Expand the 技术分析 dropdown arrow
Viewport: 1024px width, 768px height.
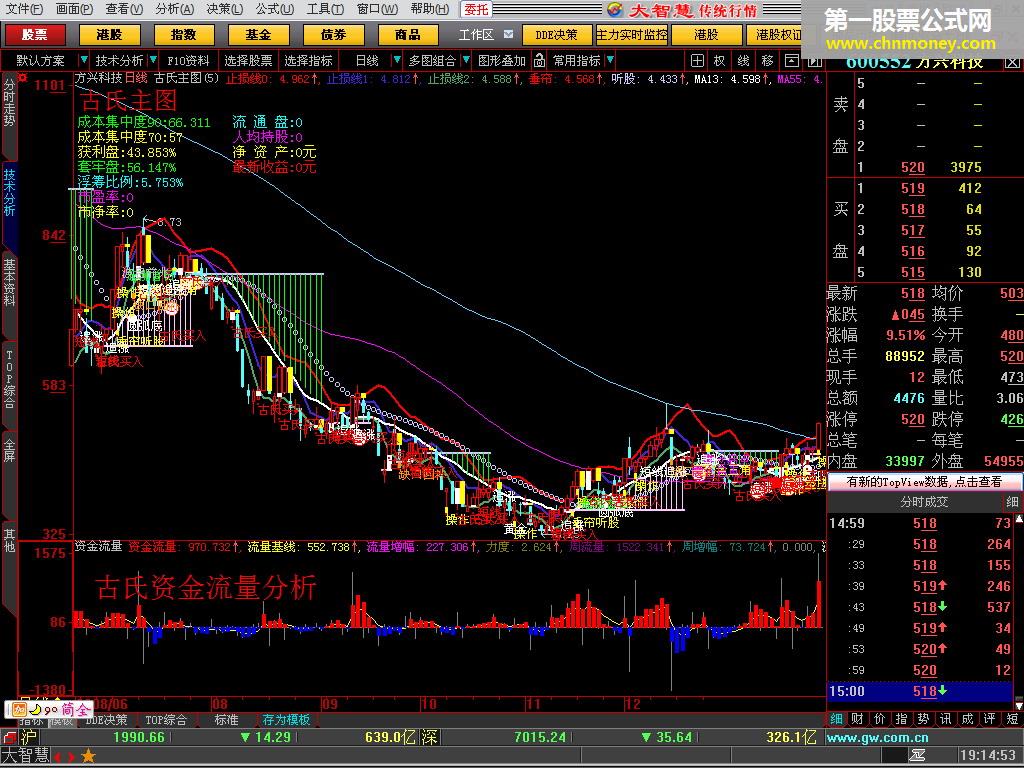coord(153,60)
